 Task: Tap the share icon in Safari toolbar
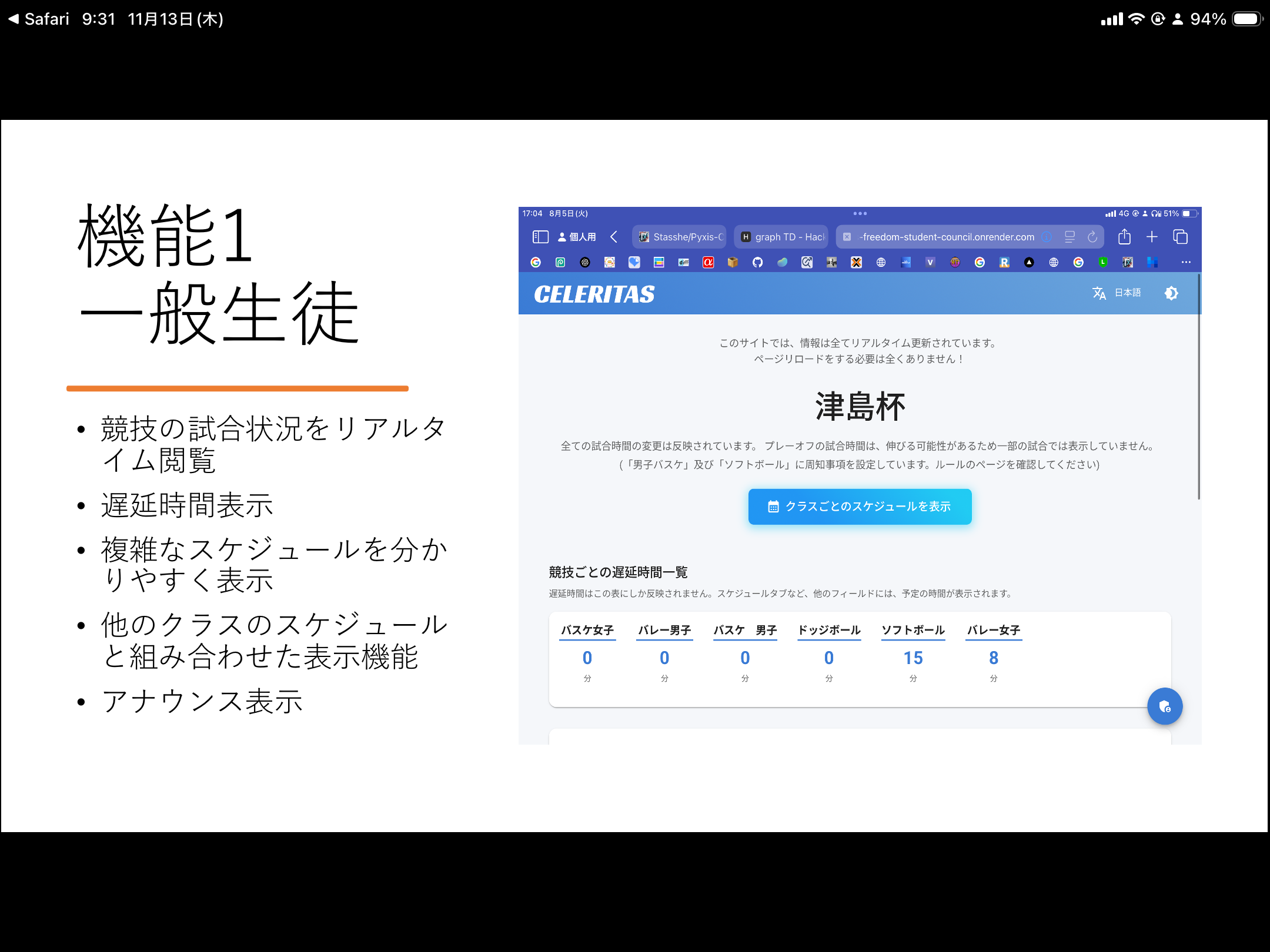coord(1125,237)
